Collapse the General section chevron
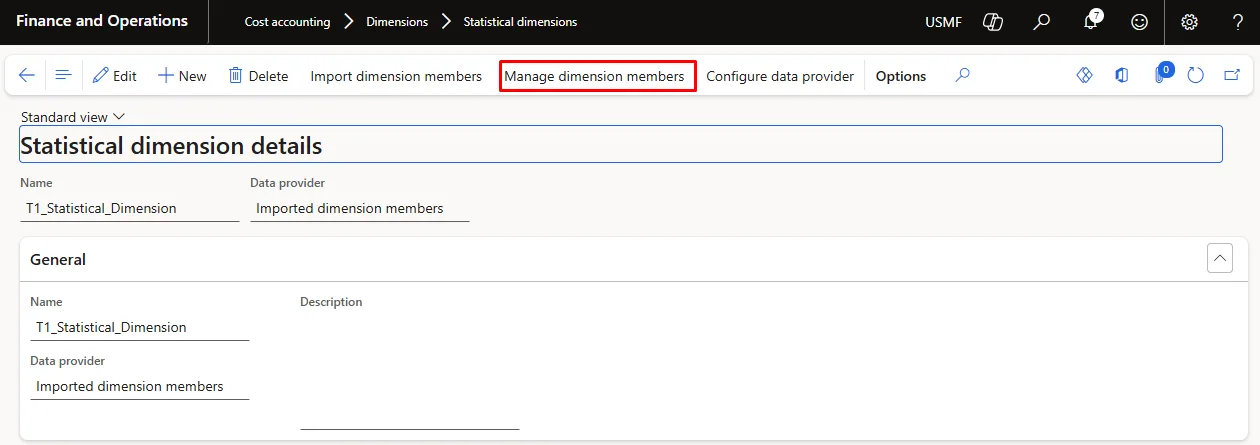 [x=1220, y=259]
